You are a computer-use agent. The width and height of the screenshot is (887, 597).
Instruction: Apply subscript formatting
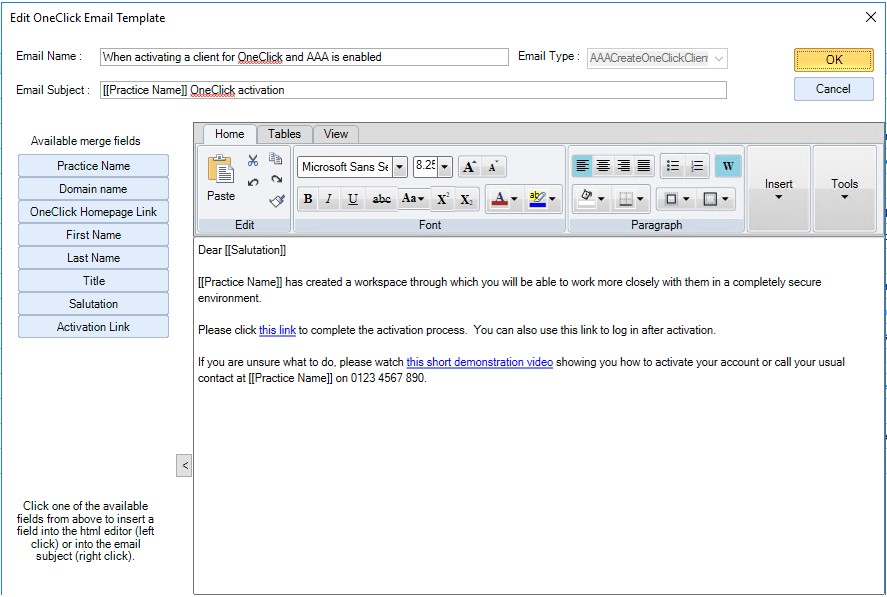point(466,199)
